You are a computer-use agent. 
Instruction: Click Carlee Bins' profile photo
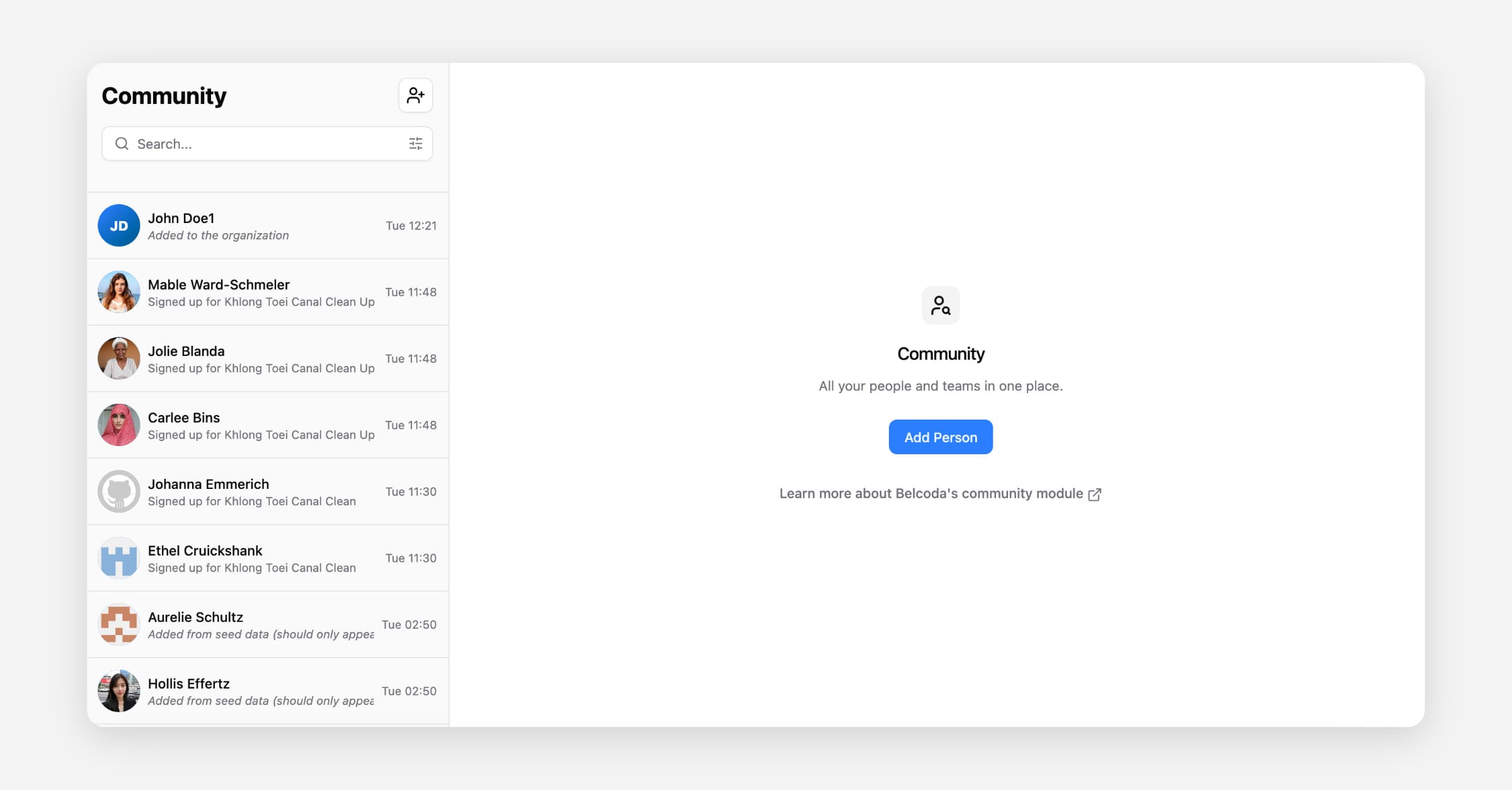pos(118,425)
